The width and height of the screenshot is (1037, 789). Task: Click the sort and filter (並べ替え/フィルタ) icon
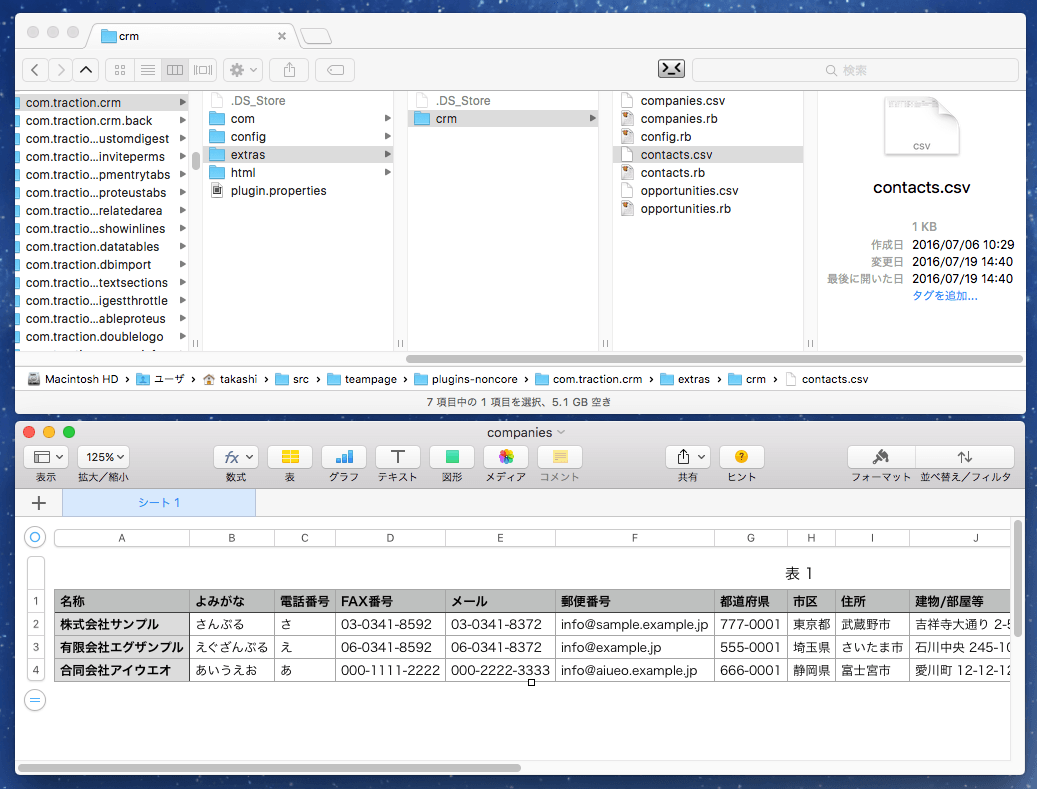(x=965, y=457)
